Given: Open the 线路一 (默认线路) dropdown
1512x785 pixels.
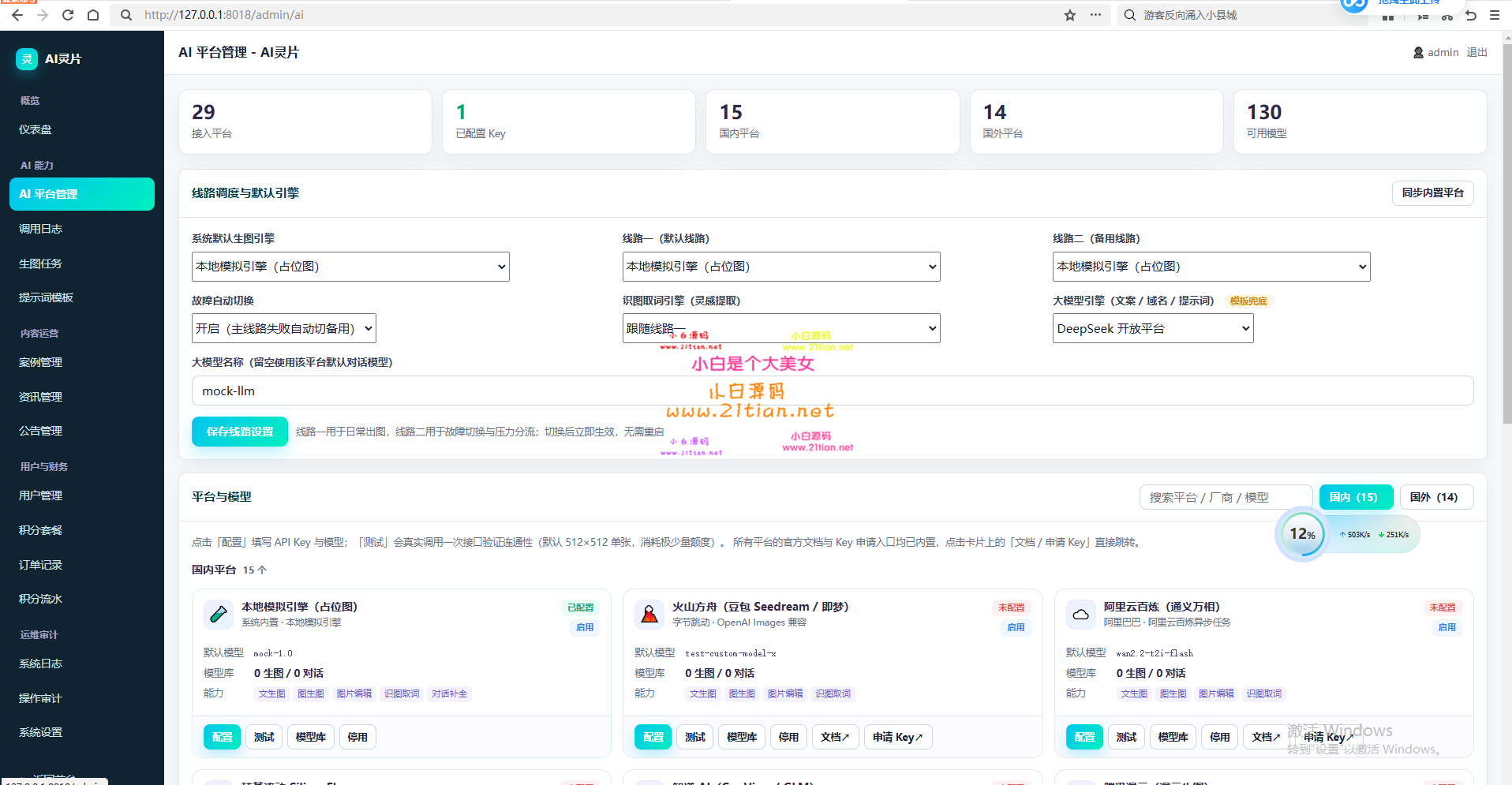Looking at the screenshot, I should pyautogui.click(x=781, y=267).
